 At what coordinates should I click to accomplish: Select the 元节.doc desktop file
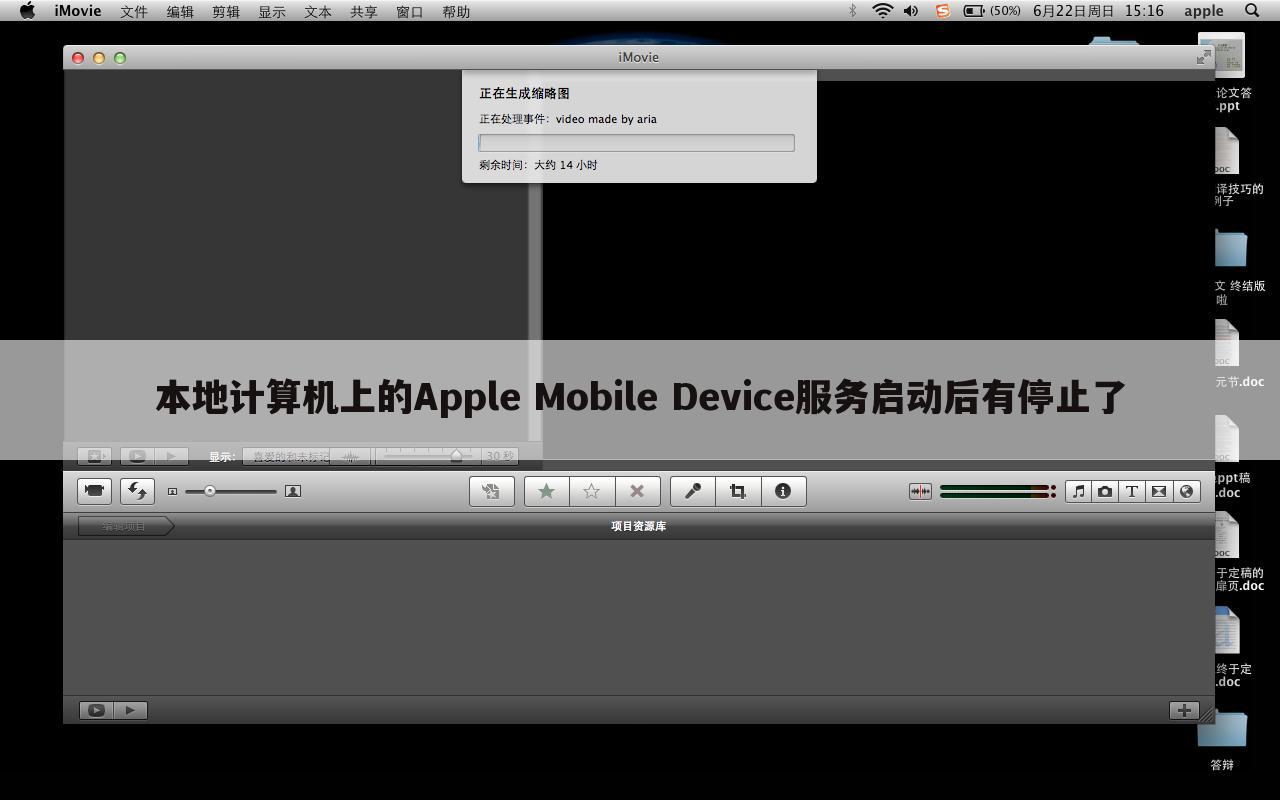(1238, 352)
